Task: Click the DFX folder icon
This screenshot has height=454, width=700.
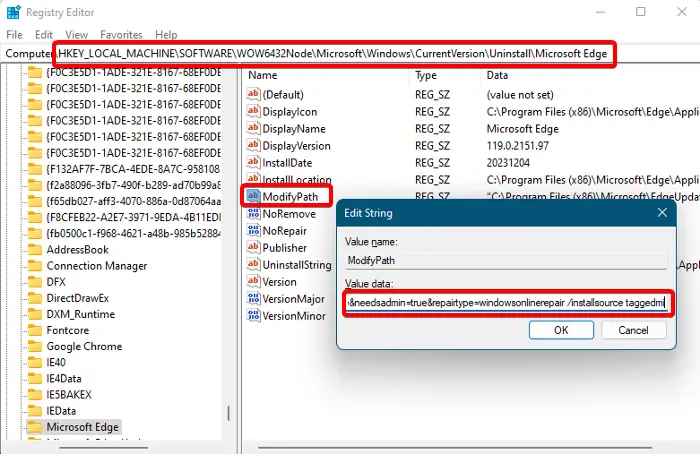Action: pos(34,282)
